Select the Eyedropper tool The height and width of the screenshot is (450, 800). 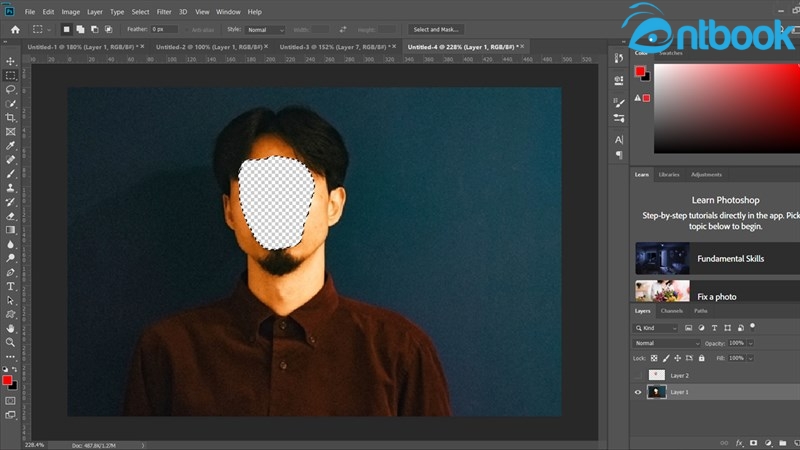click(10, 146)
